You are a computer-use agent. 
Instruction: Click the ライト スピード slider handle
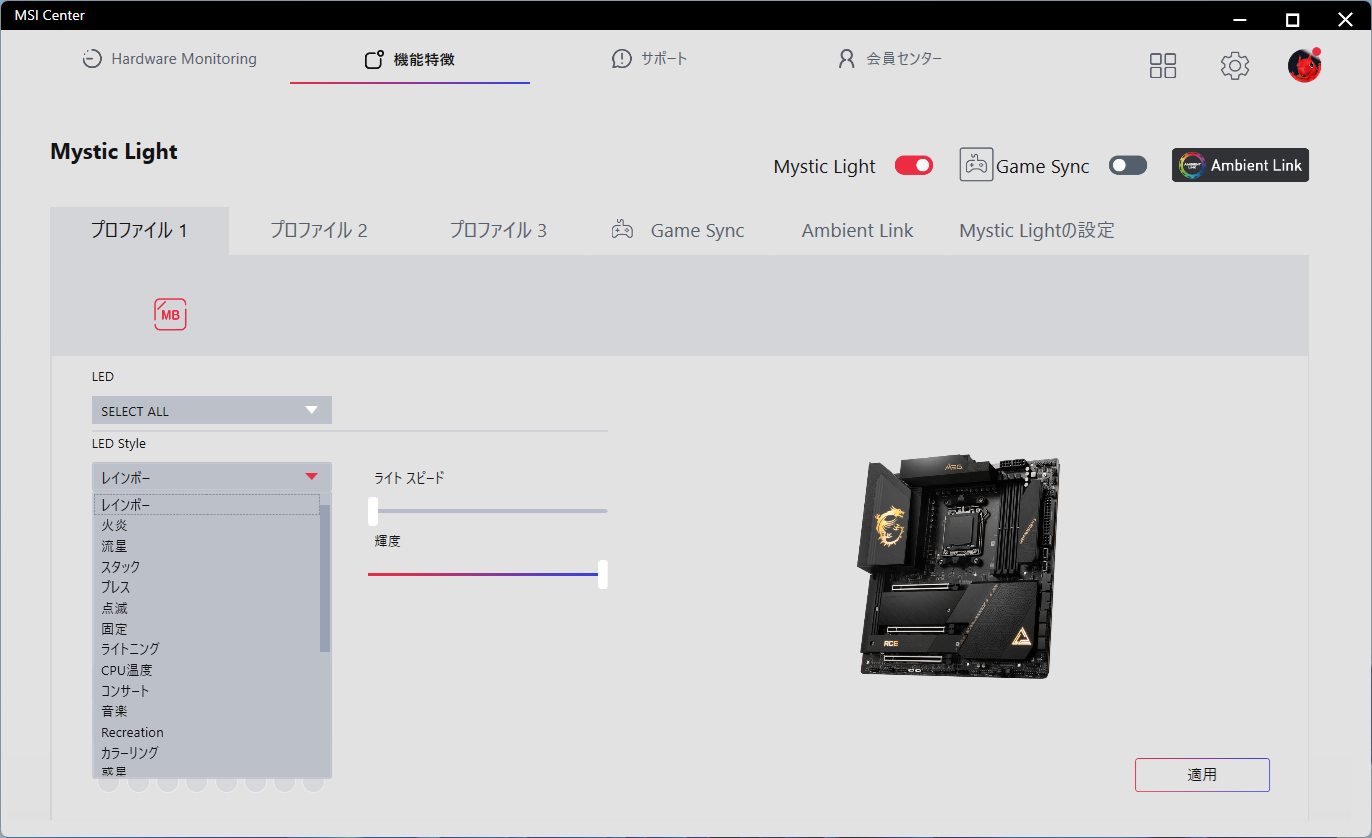pos(373,511)
